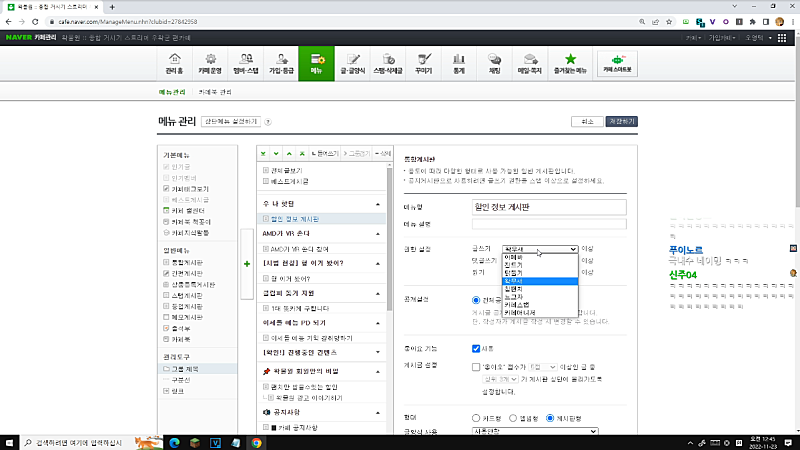Screen dimensions: 800x450
Task: Open the 꾸미기 paintbrush icon
Action: (424, 64)
